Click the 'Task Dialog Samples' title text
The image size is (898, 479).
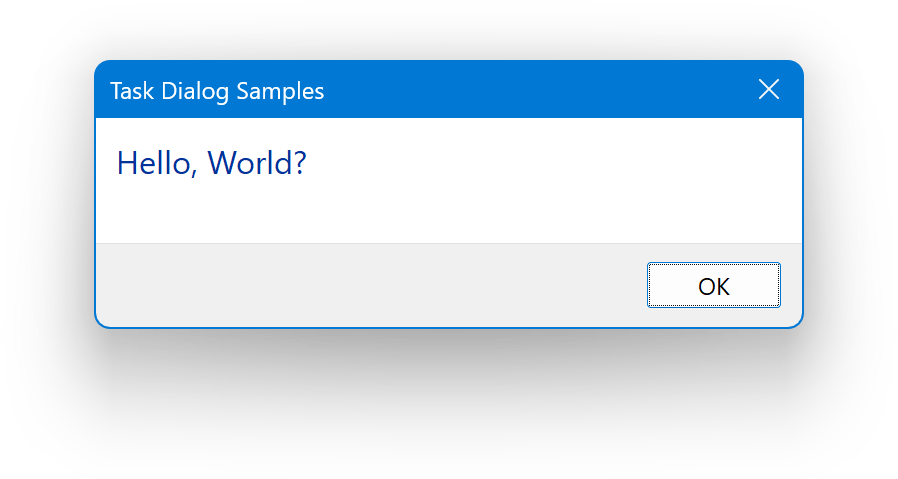point(217,91)
